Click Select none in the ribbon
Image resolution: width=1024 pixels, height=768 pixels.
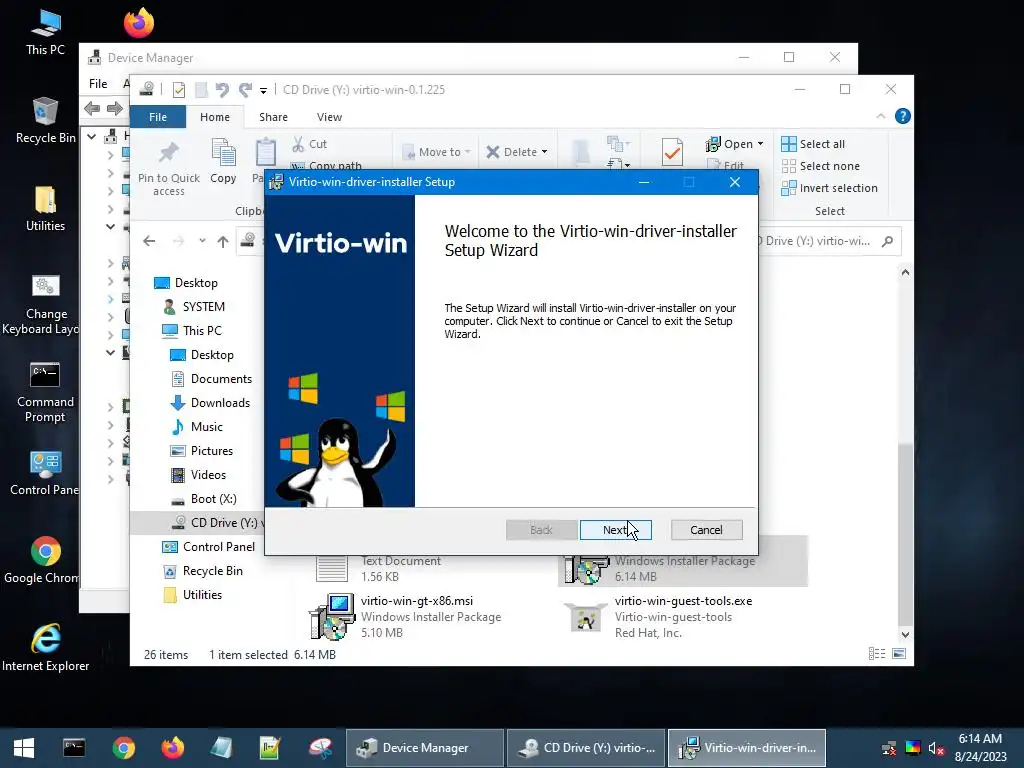[x=820, y=166]
